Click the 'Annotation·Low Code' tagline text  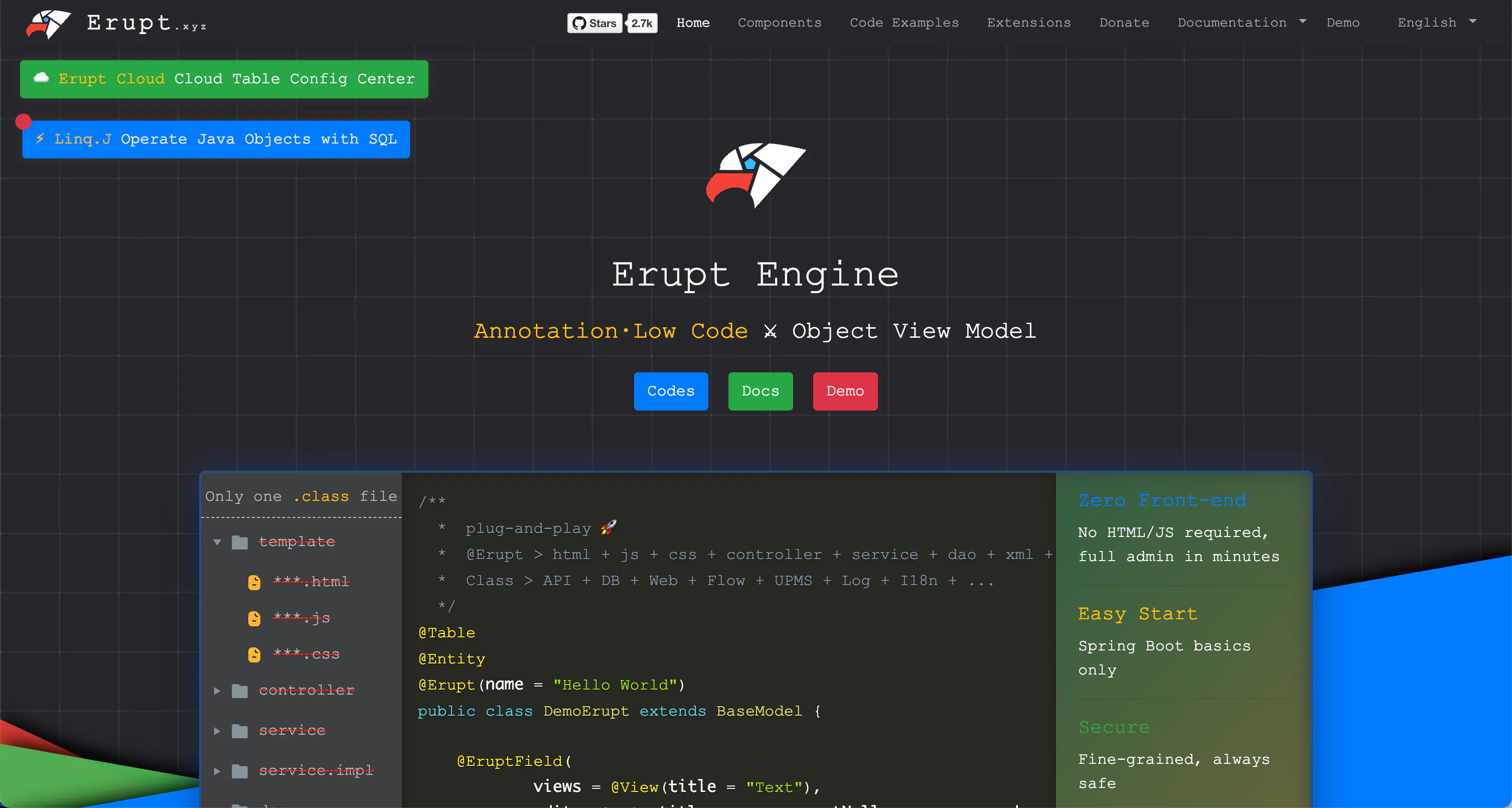611,331
